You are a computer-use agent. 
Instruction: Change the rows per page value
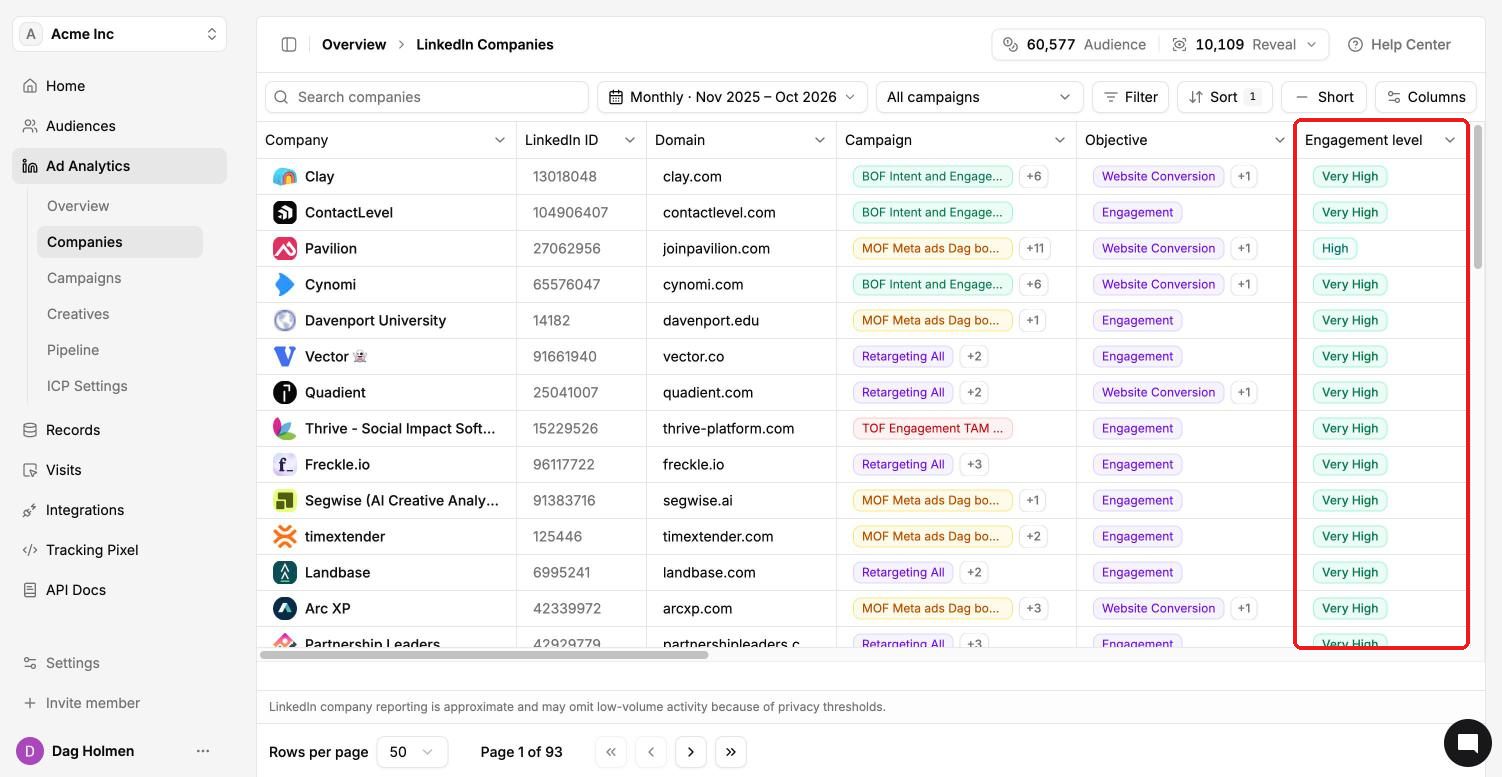[x=412, y=752]
